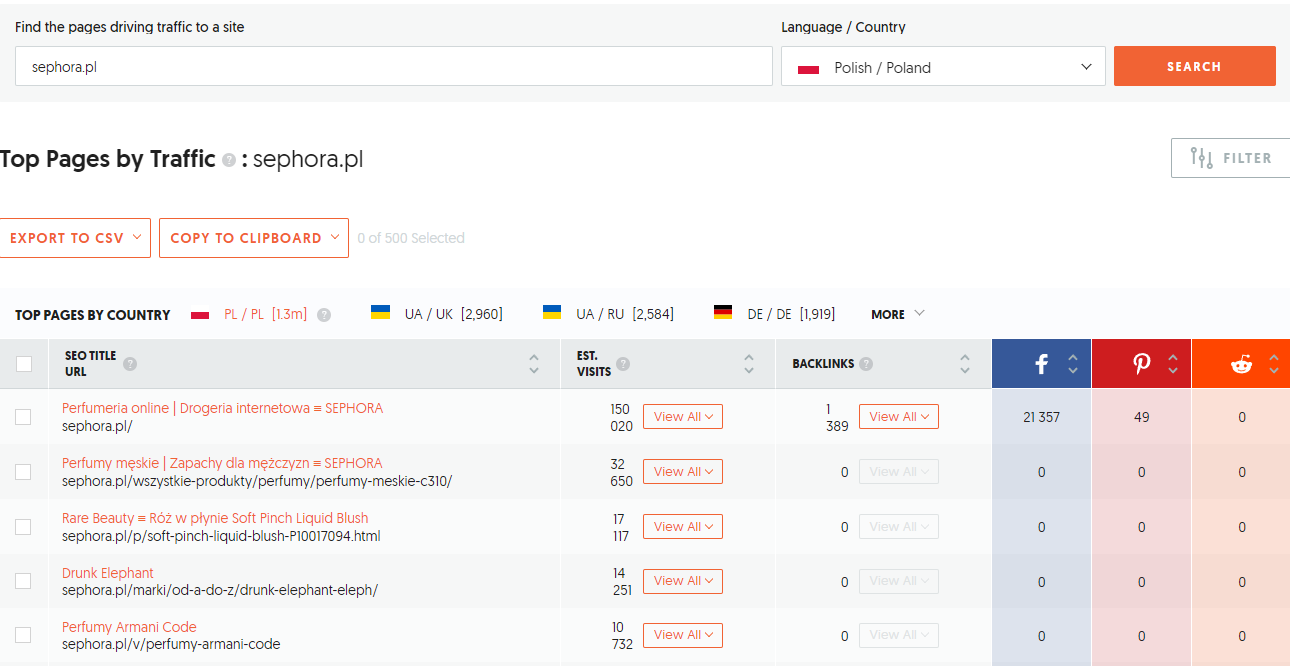The width and height of the screenshot is (1290, 666).
Task: Select checkbox for Perfumy Armani Code row
Action: click(23, 635)
